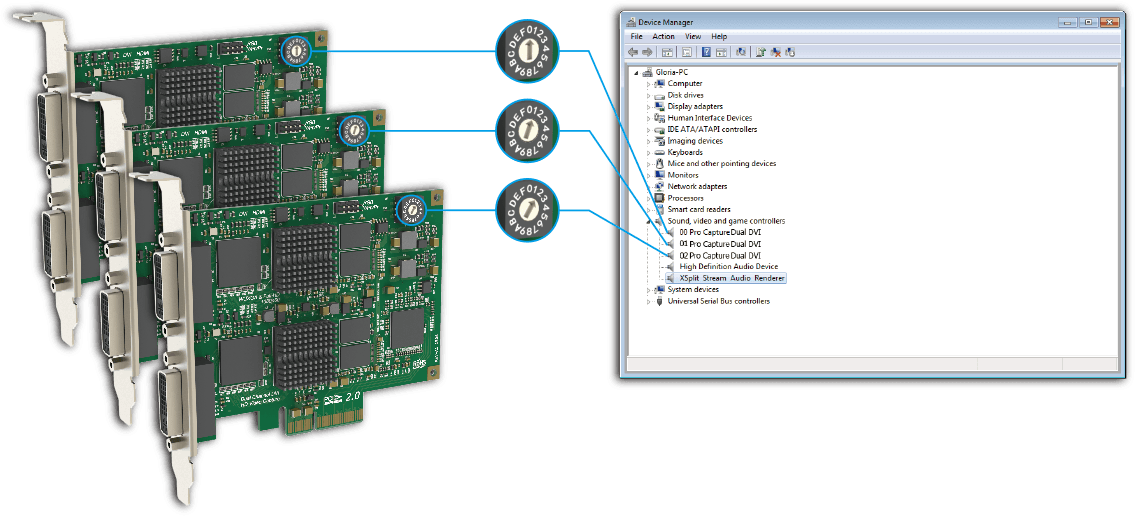Expand the Human Interface Devices category
The height and width of the screenshot is (516, 1135).
(649, 118)
